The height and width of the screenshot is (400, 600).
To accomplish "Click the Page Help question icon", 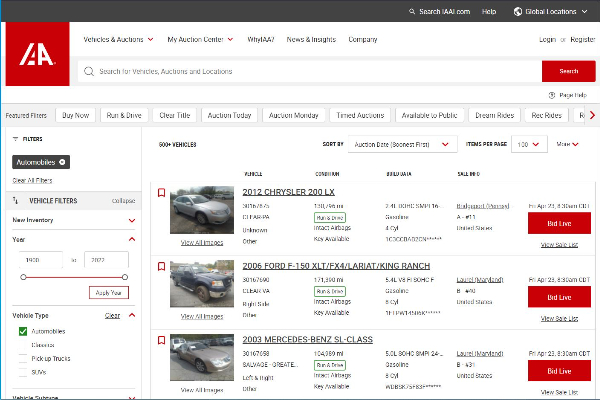I will pos(552,95).
